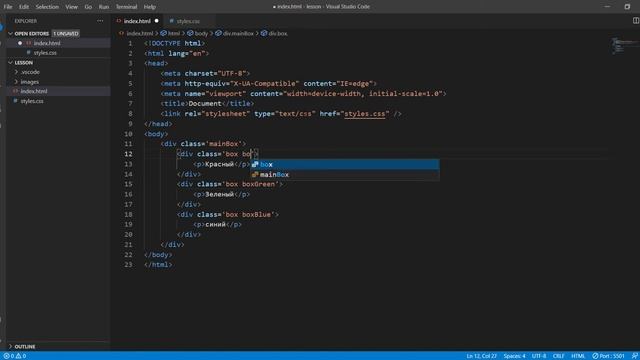
Task: Click the class symbol beside 'mainBox' suggestion
Action: 255,174
